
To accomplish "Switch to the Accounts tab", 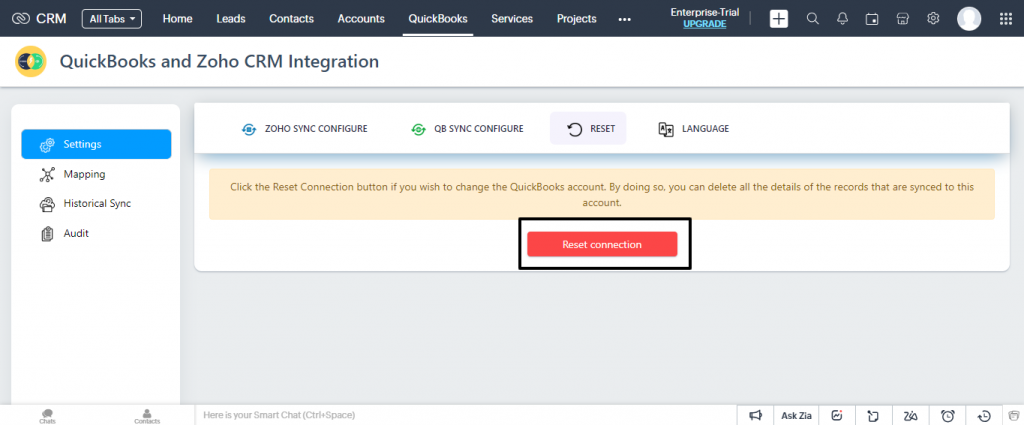I will (x=361, y=18).
